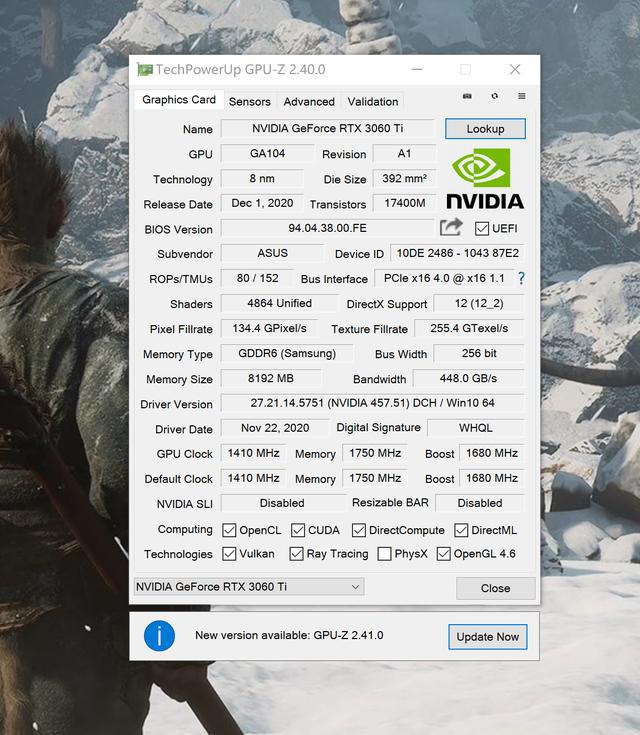640x735 pixels.
Task: Open the GPU selection dropdown
Action: tap(249, 587)
